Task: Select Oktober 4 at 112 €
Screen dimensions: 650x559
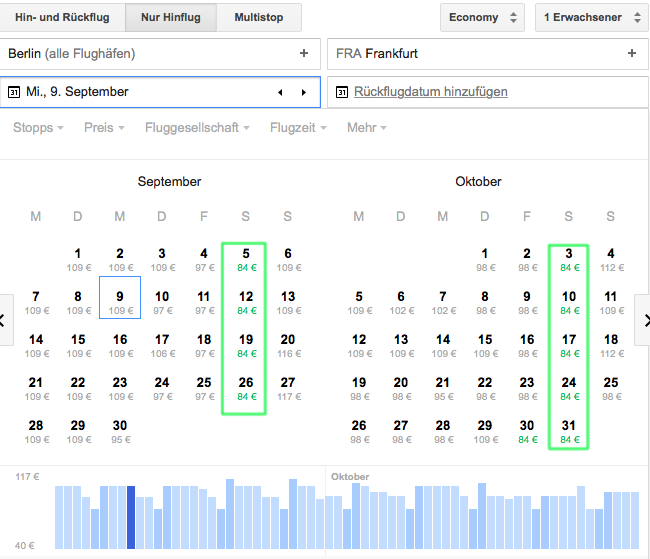Action: pyautogui.click(x=611, y=260)
